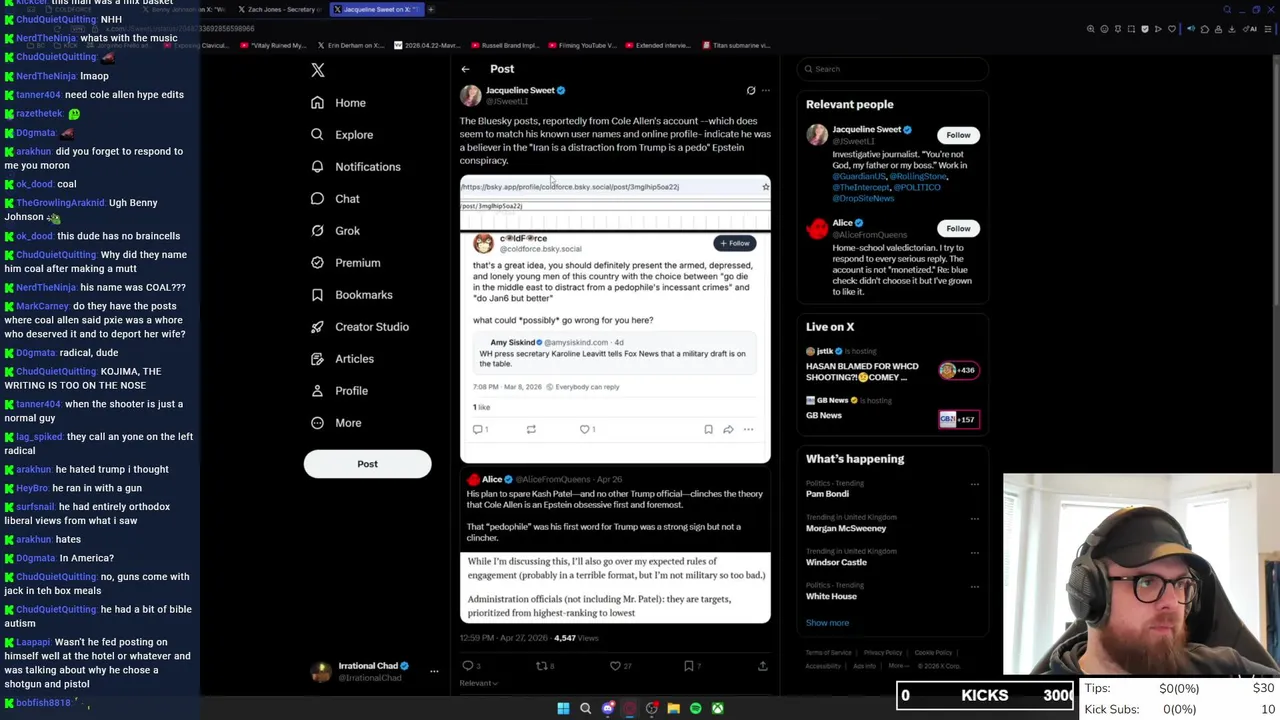1280x720 pixels.
Task: Go back with the Post arrow
Action: pos(465,69)
